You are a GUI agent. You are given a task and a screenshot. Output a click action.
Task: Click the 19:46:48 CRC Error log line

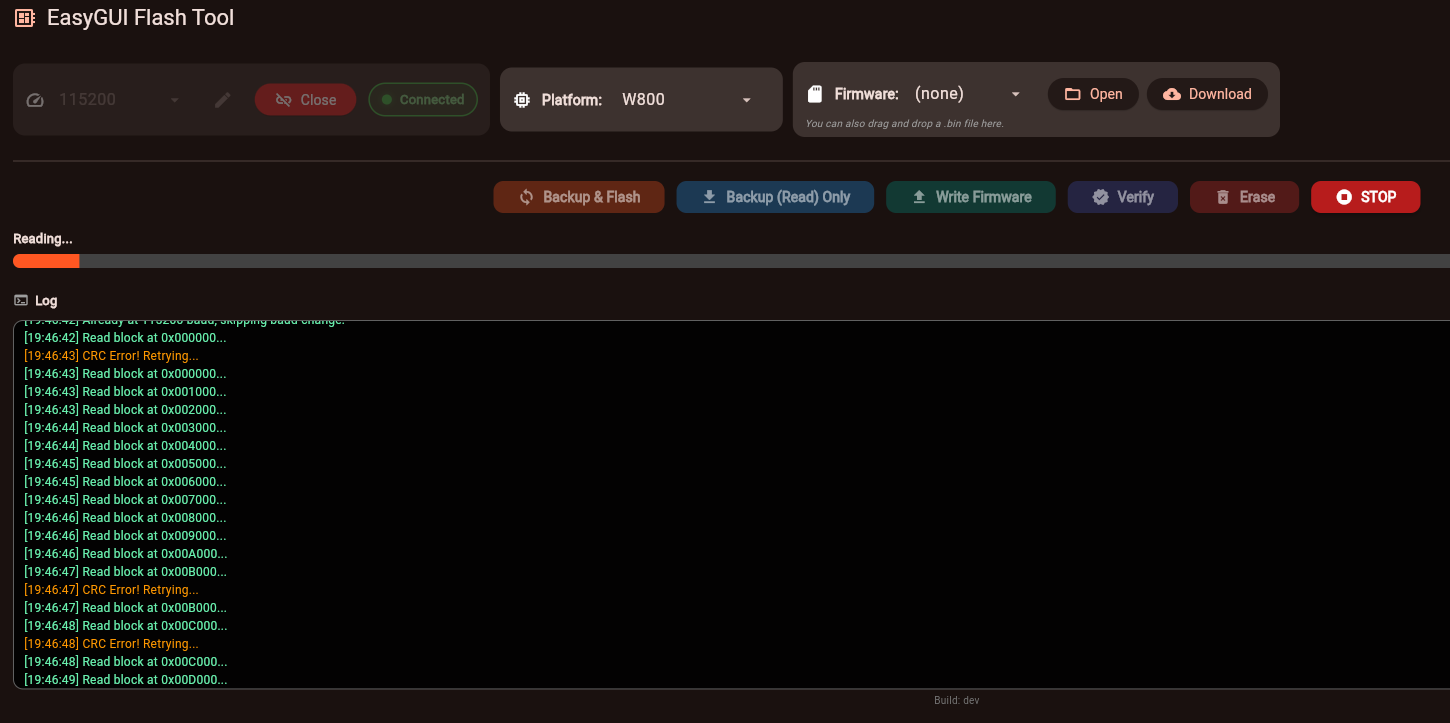(111, 644)
